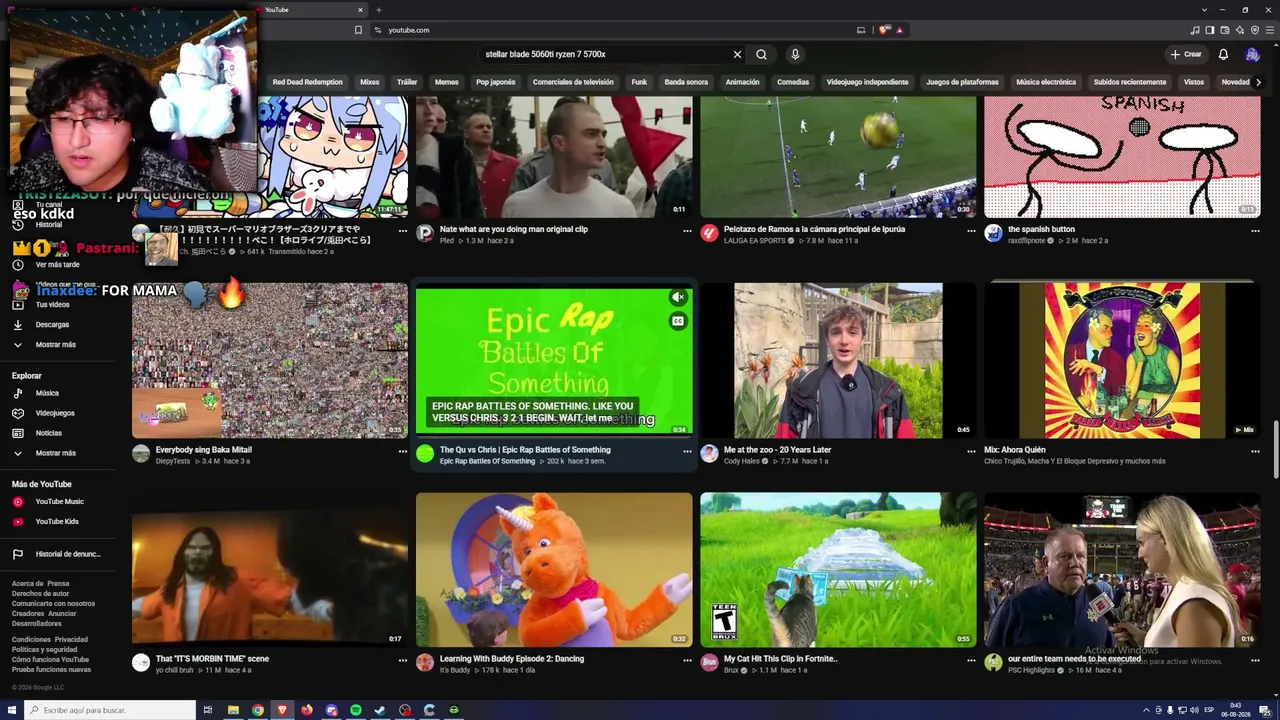This screenshot has width=1280, height=720.
Task: Open the browser hamburger menu
Action: coord(1268,30)
